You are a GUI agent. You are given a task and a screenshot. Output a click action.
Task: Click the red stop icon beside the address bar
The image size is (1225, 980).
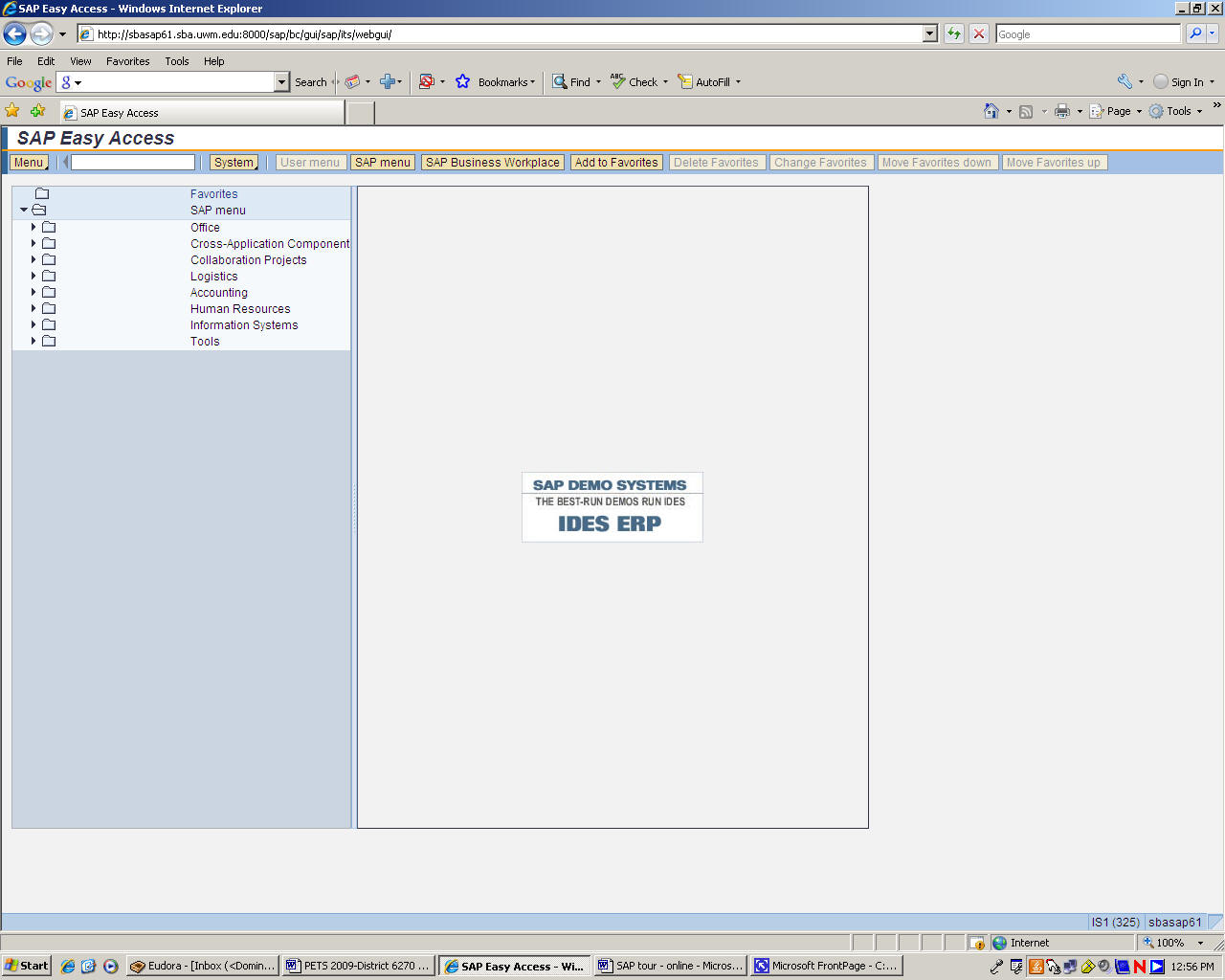978,34
